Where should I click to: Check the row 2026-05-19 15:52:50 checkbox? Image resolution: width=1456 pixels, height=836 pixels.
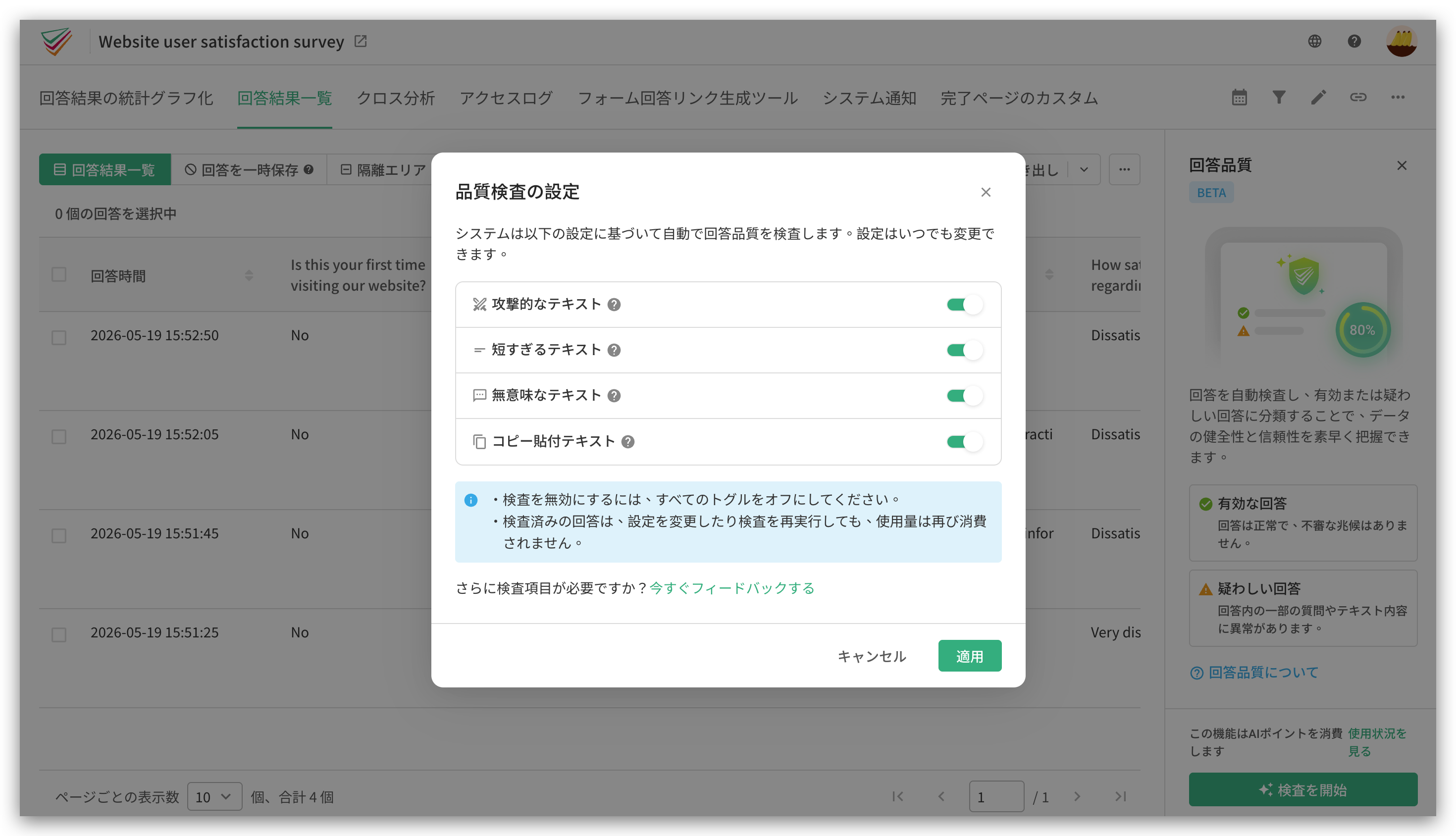(x=58, y=337)
